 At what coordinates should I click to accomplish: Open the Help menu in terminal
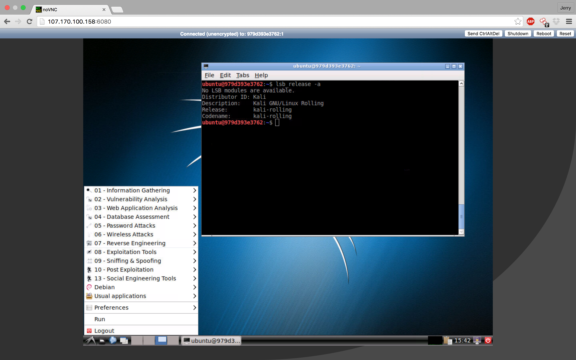(261, 75)
